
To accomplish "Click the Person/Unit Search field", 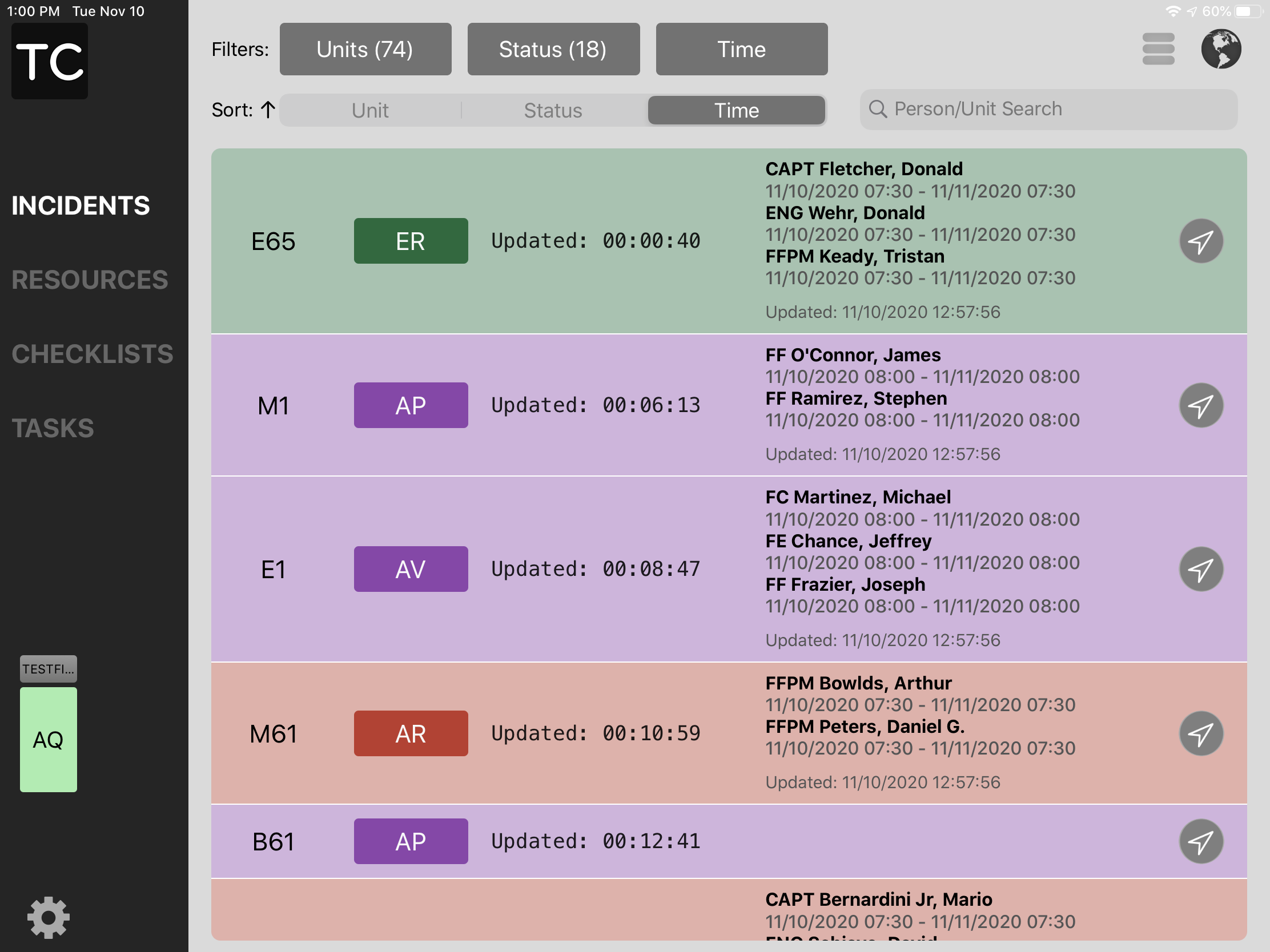I will click(1048, 109).
